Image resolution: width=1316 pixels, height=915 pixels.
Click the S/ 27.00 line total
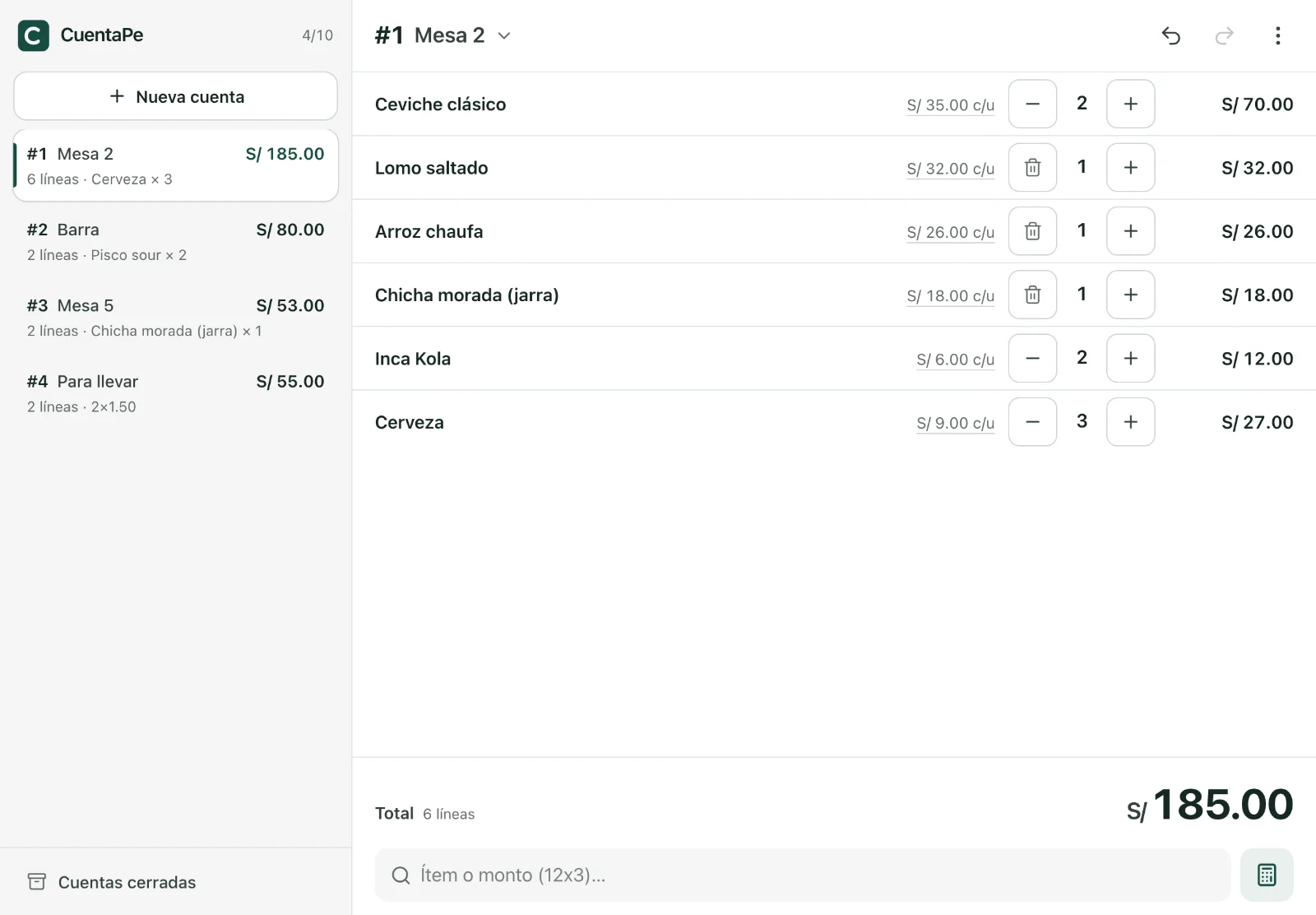(x=1257, y=422)
